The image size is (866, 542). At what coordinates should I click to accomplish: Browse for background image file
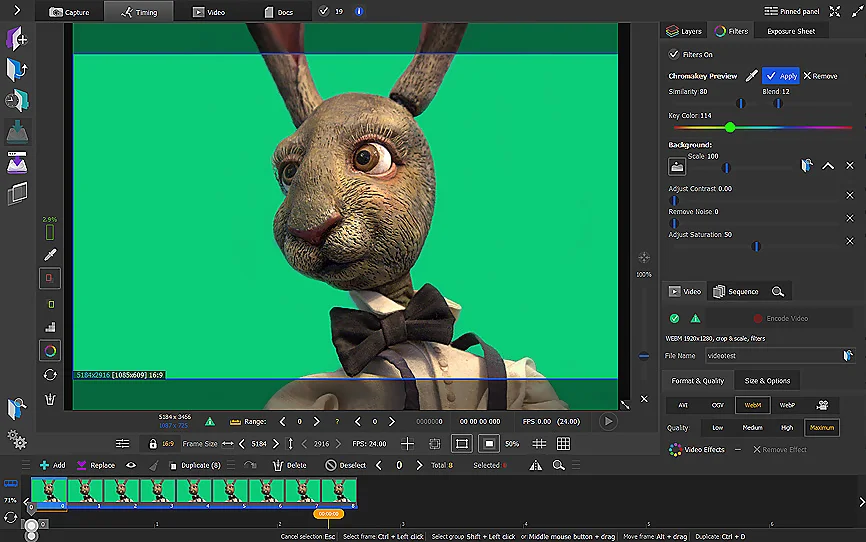pos(806,166)
